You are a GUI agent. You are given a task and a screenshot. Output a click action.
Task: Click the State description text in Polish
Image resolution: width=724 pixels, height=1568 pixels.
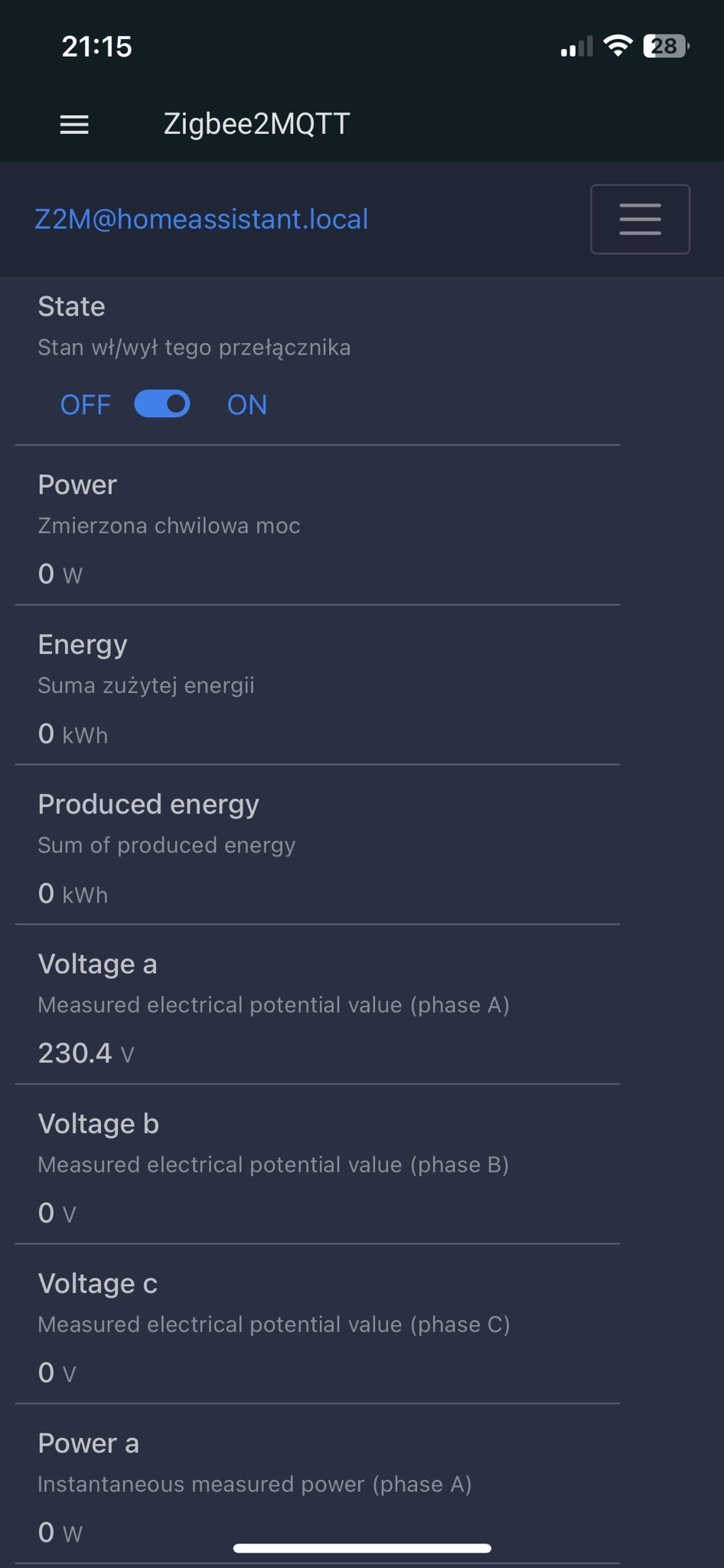pyautogui.click(x=194, y=348)
